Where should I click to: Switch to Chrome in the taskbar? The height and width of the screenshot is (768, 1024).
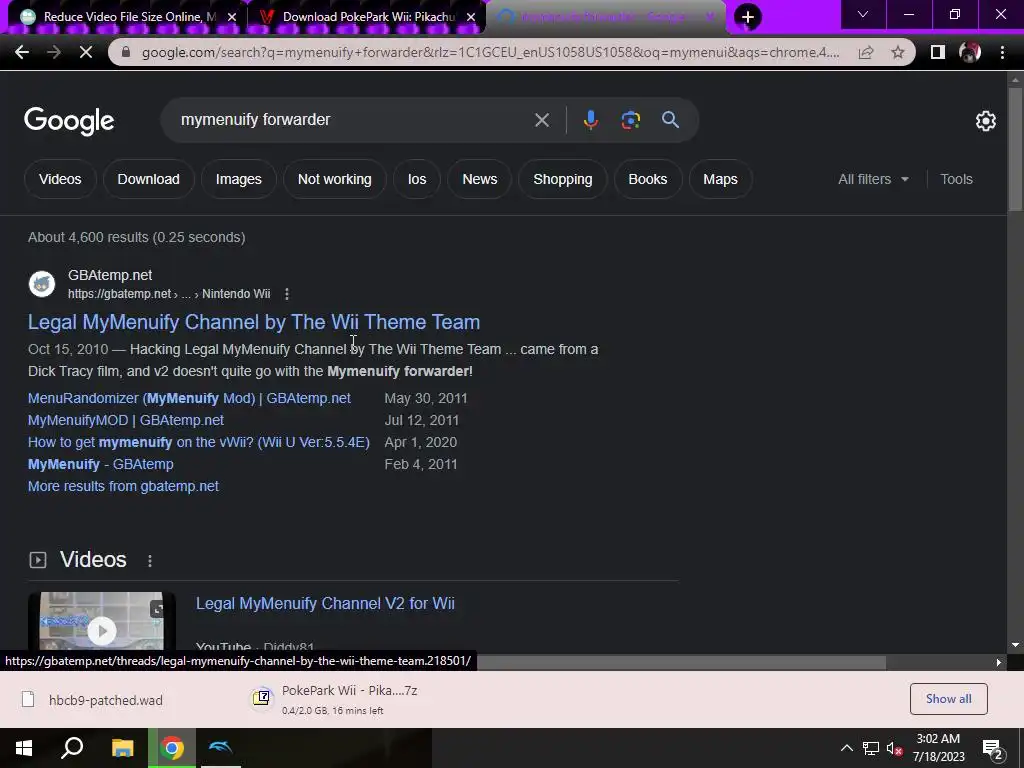click(172, 748)
